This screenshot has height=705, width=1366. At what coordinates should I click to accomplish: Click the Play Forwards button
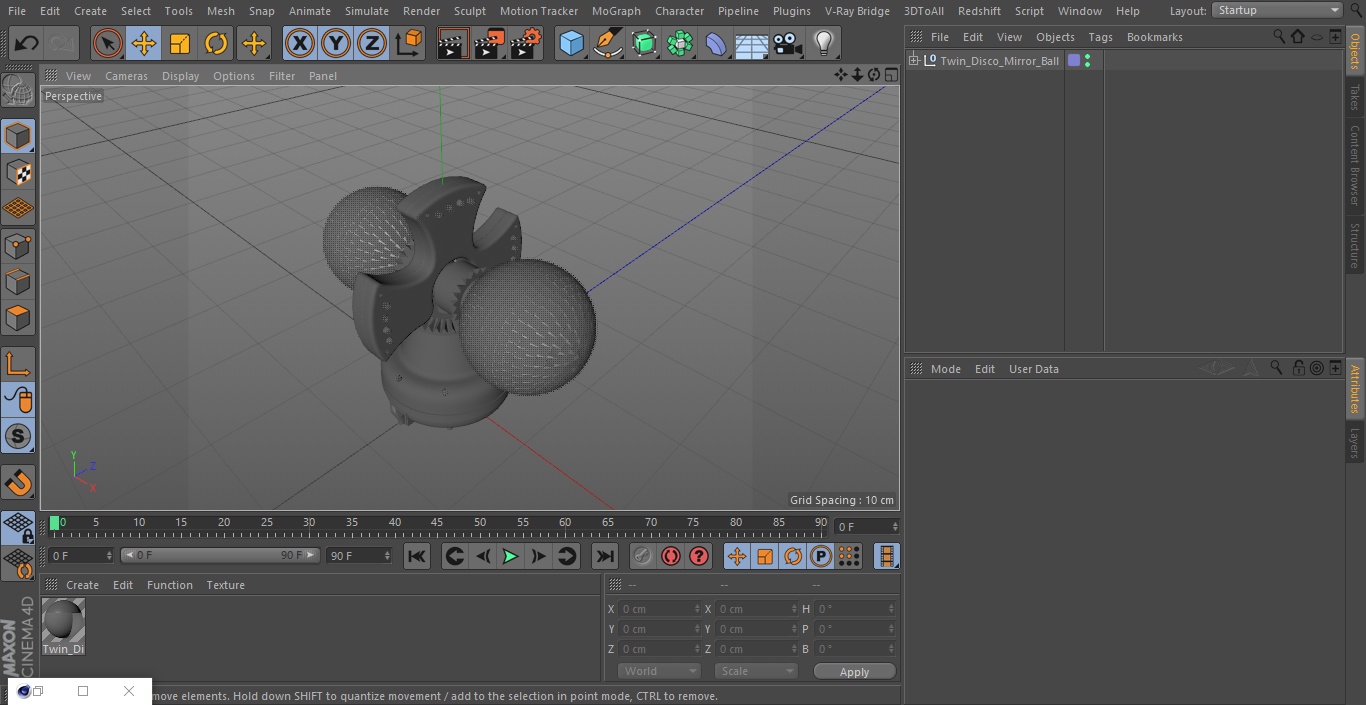point(510,556)
